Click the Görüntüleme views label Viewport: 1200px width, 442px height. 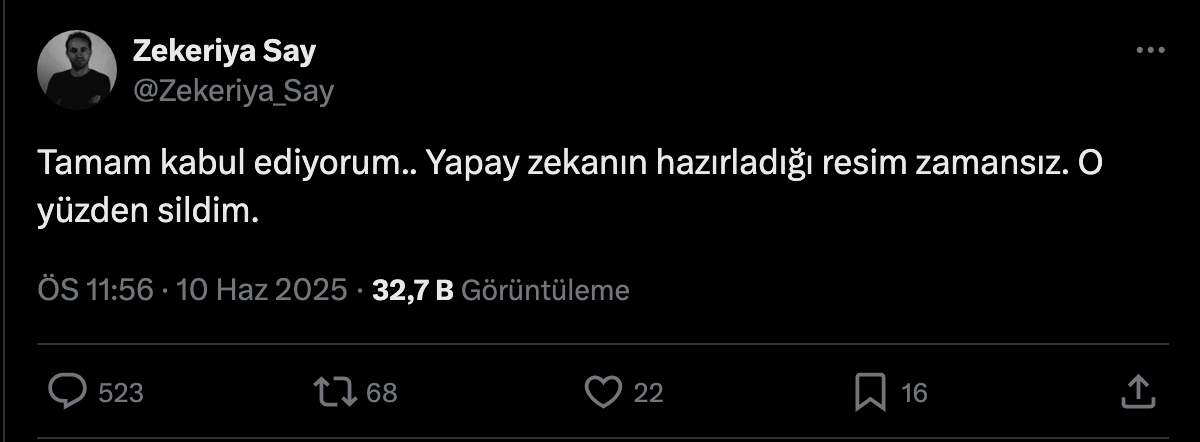[x=546, y=291]
